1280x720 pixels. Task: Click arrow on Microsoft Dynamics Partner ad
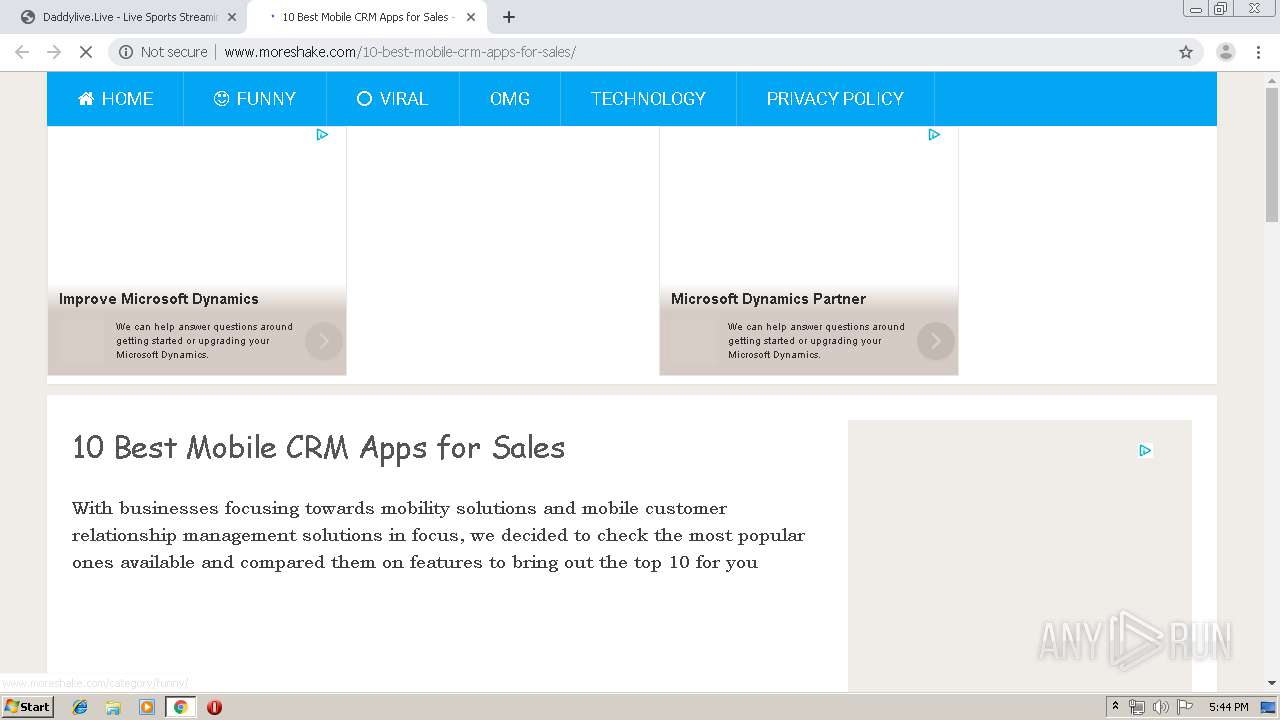pos(936,341)
